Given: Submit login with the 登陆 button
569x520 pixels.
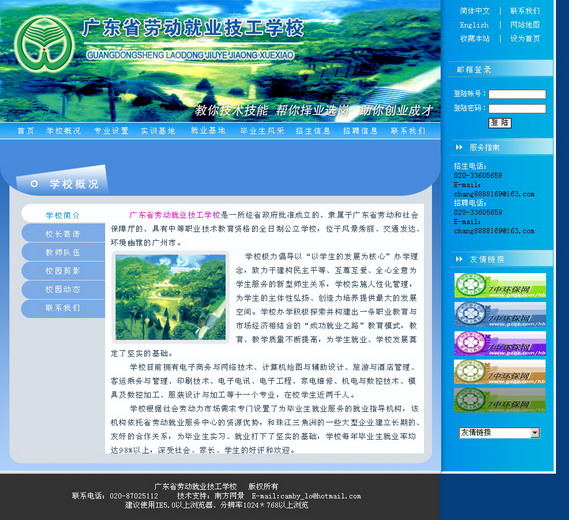Looking at the screenshot, I should coord(500,123).
